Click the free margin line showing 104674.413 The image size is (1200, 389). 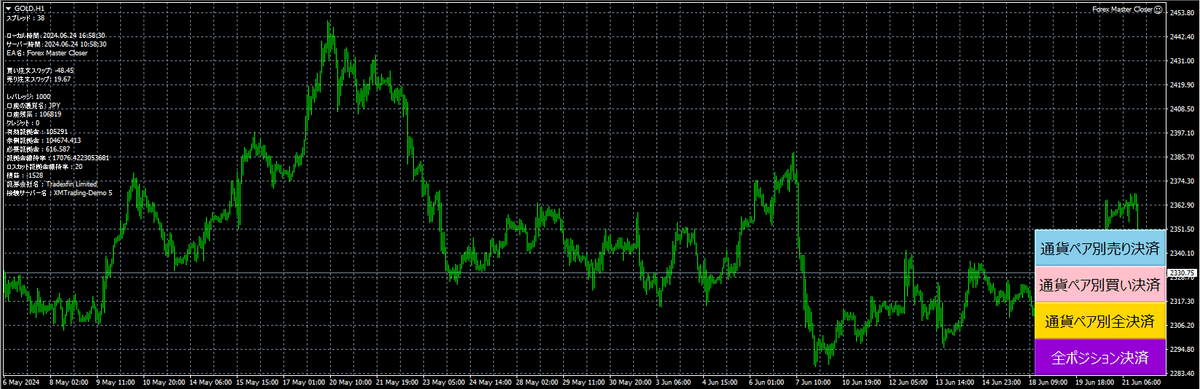(x=43, y=140)
